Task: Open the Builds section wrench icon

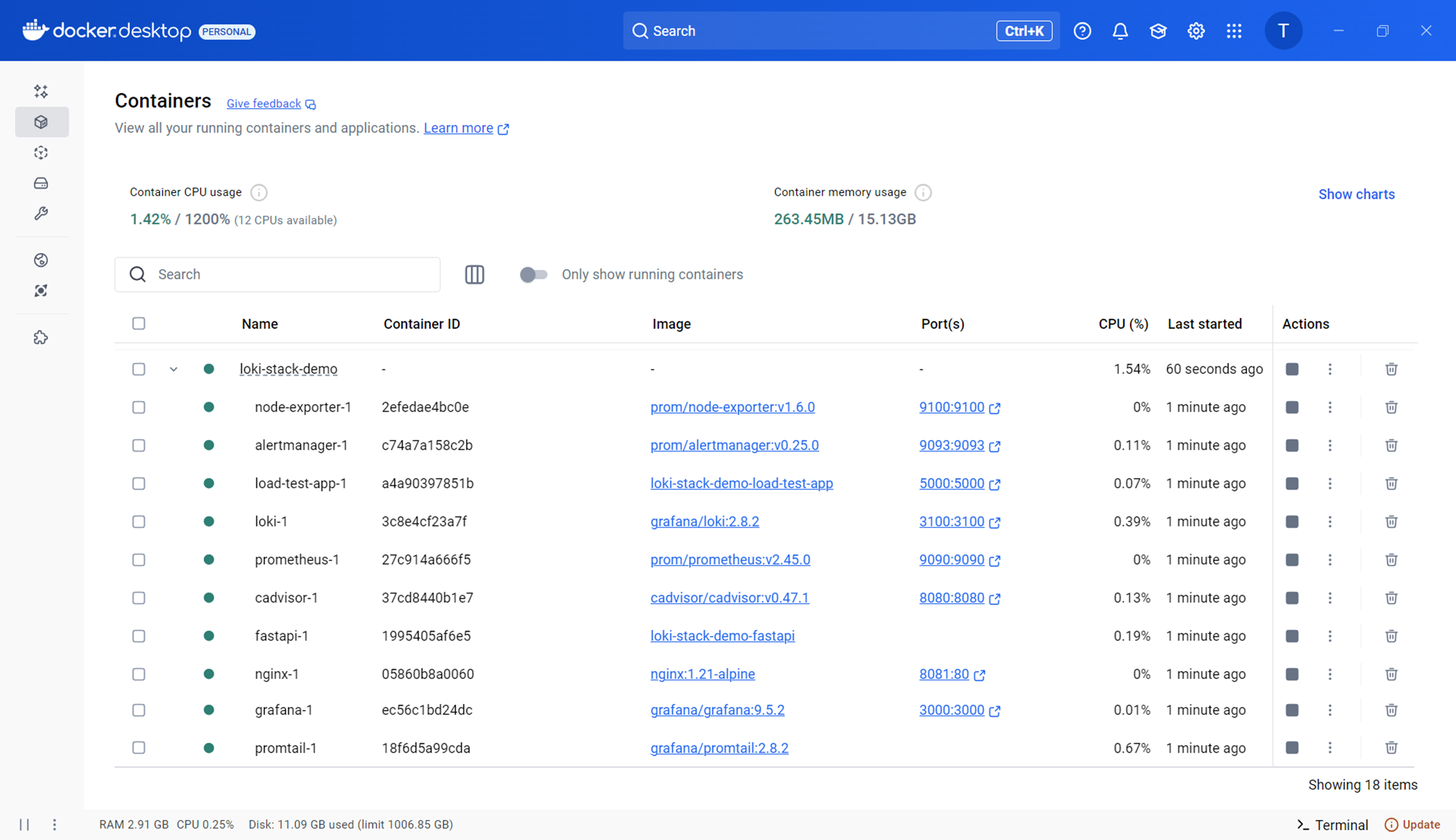Action: [x=41, y=214]
